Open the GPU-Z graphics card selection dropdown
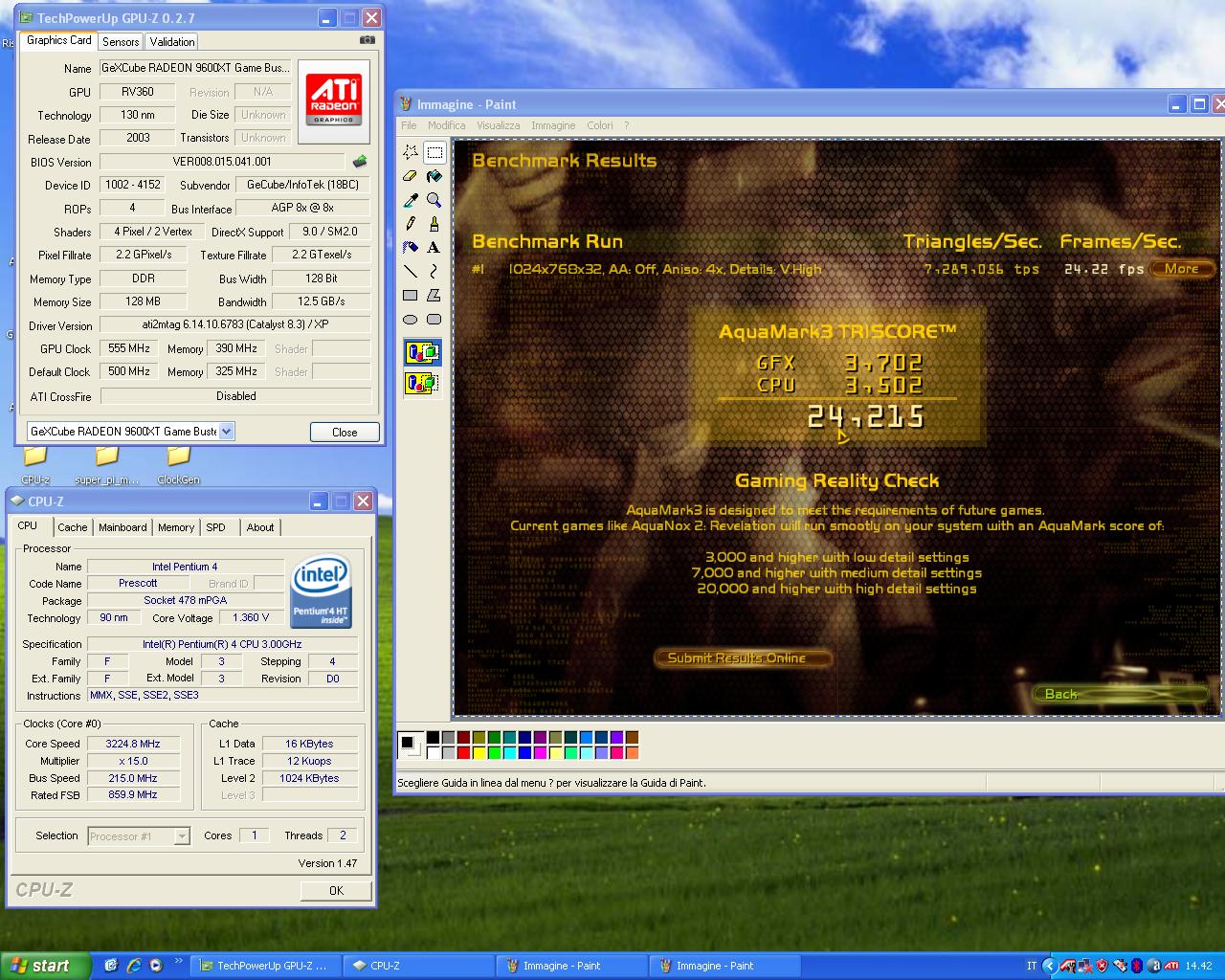This screenshot has width=1225, height=980. point(227,432)
